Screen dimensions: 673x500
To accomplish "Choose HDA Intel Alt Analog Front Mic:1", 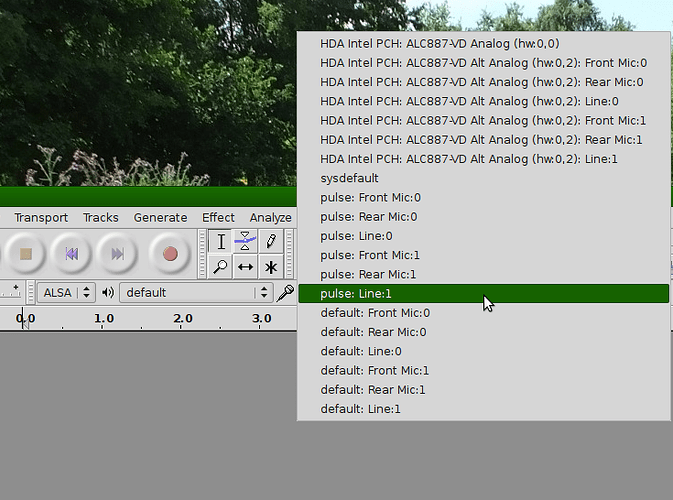I will [x=483, y=121].
